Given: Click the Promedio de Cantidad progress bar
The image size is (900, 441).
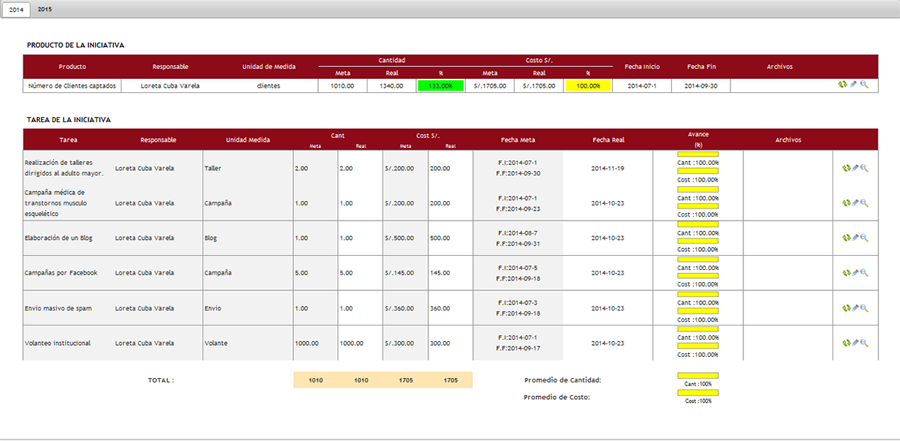Looking at the screenshot, I should (x=698, y=376).
